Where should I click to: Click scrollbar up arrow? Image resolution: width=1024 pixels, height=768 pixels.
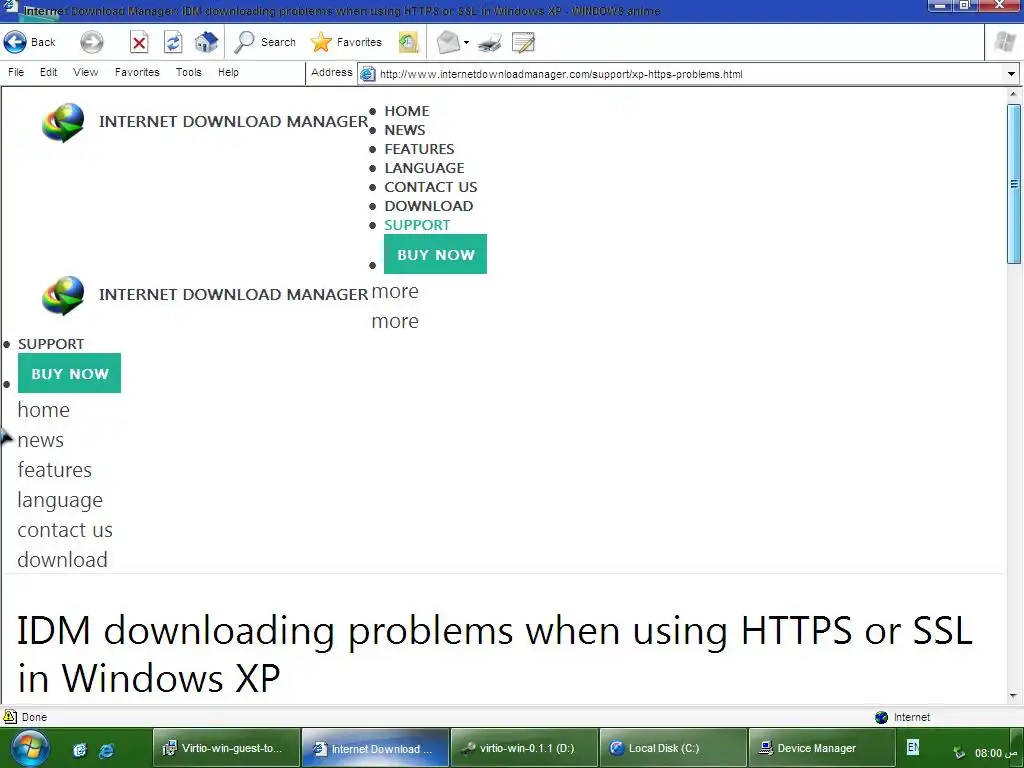point(1014,94)
